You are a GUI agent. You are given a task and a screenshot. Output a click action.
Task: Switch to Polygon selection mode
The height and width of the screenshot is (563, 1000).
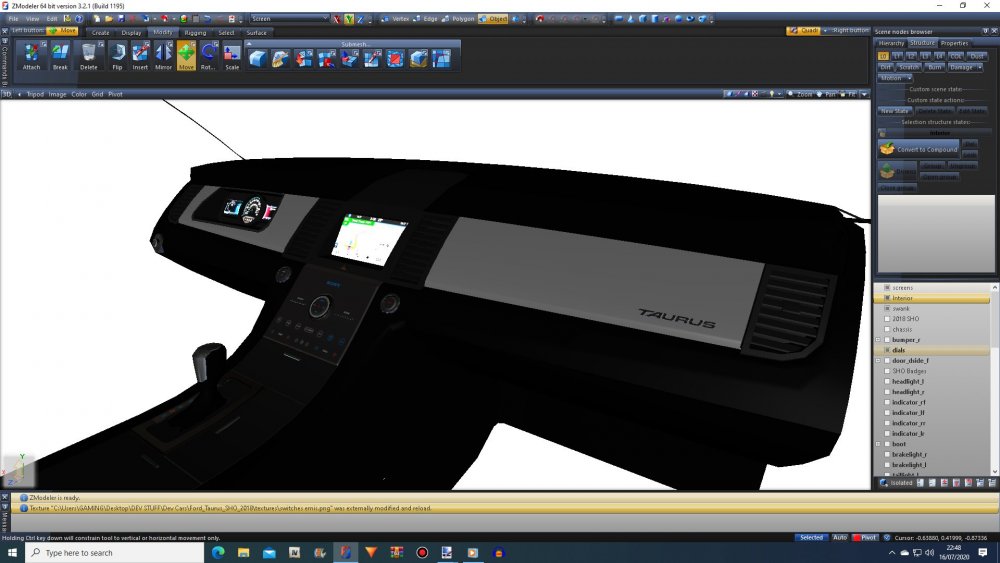click(x=461, y=19)
